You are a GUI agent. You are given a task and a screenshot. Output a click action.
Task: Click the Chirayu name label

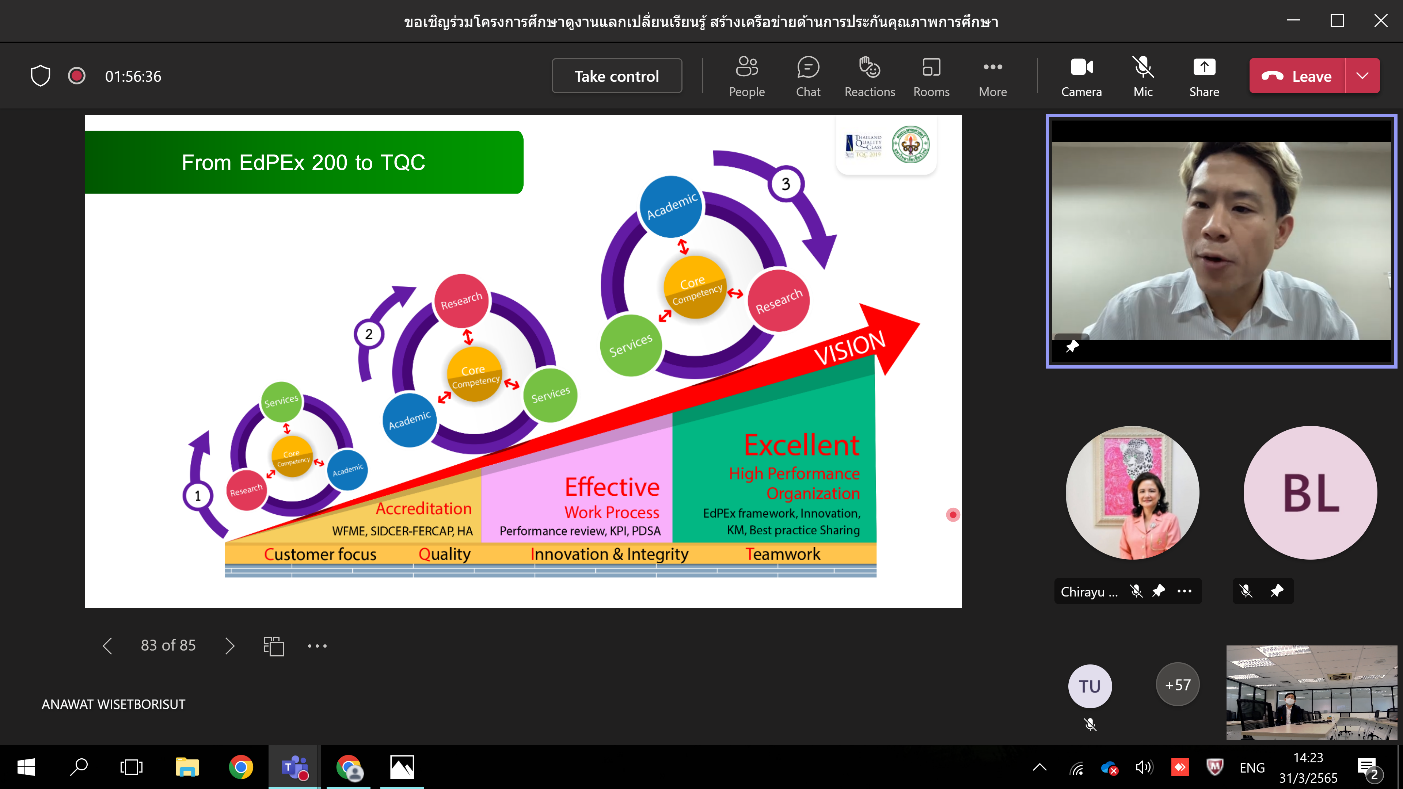[1088, 592]
